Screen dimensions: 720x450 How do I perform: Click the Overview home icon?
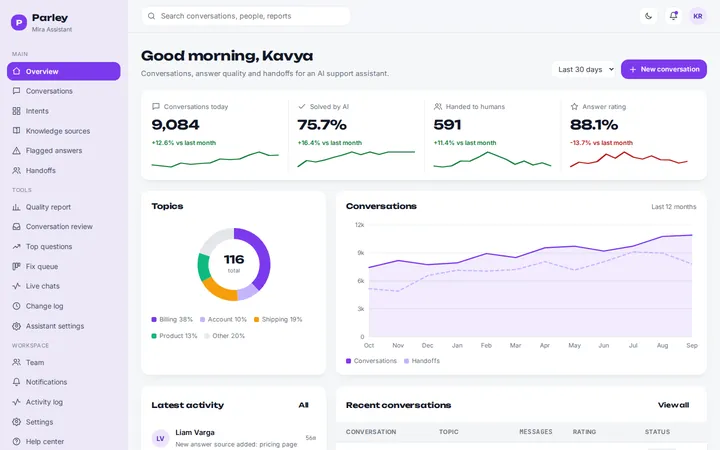coord(17,71)
